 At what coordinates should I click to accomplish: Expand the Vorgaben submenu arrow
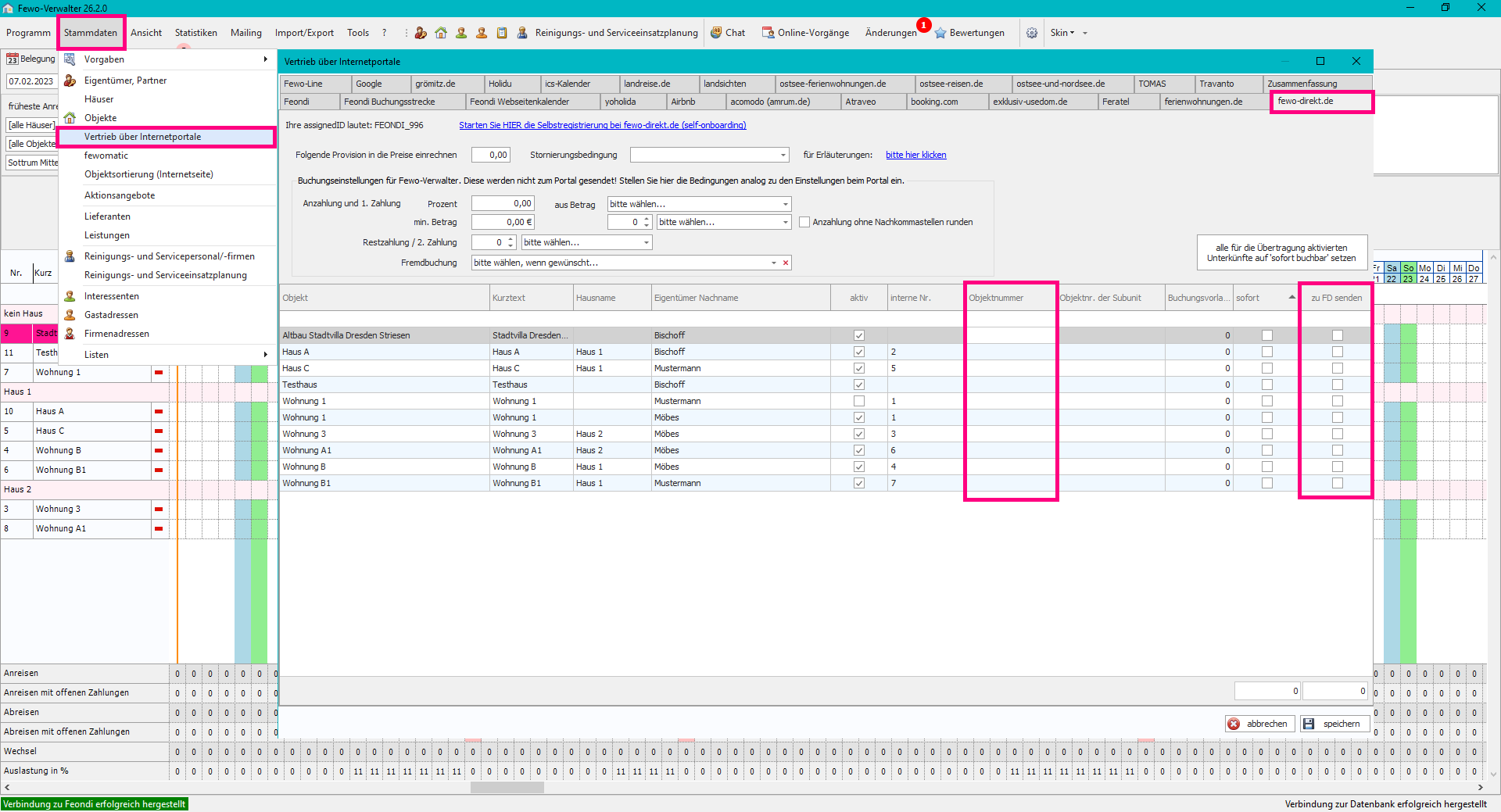(x=266, y=59)
